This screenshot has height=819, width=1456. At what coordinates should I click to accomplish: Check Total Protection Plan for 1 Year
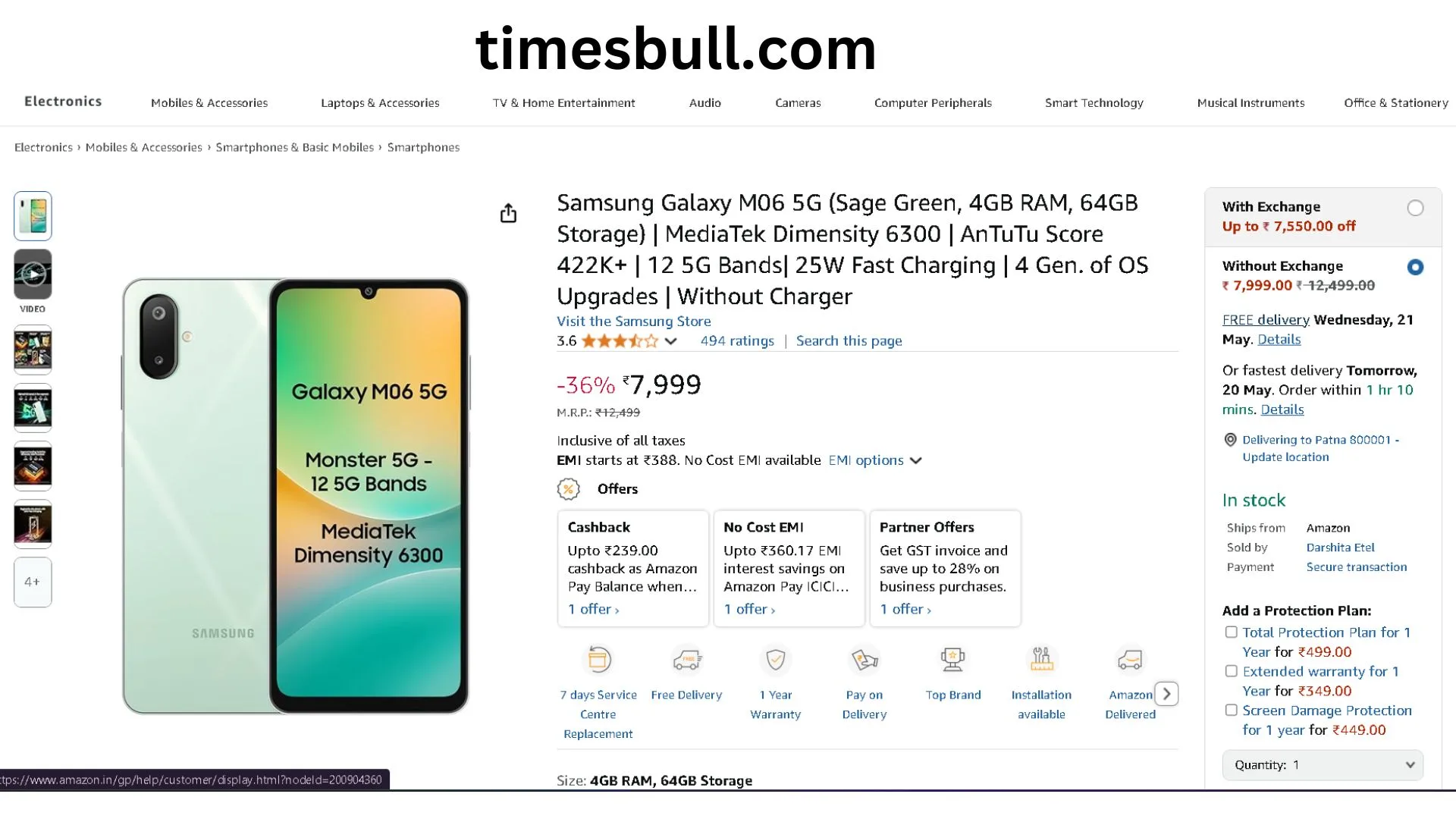click(x=1232, y=632)
